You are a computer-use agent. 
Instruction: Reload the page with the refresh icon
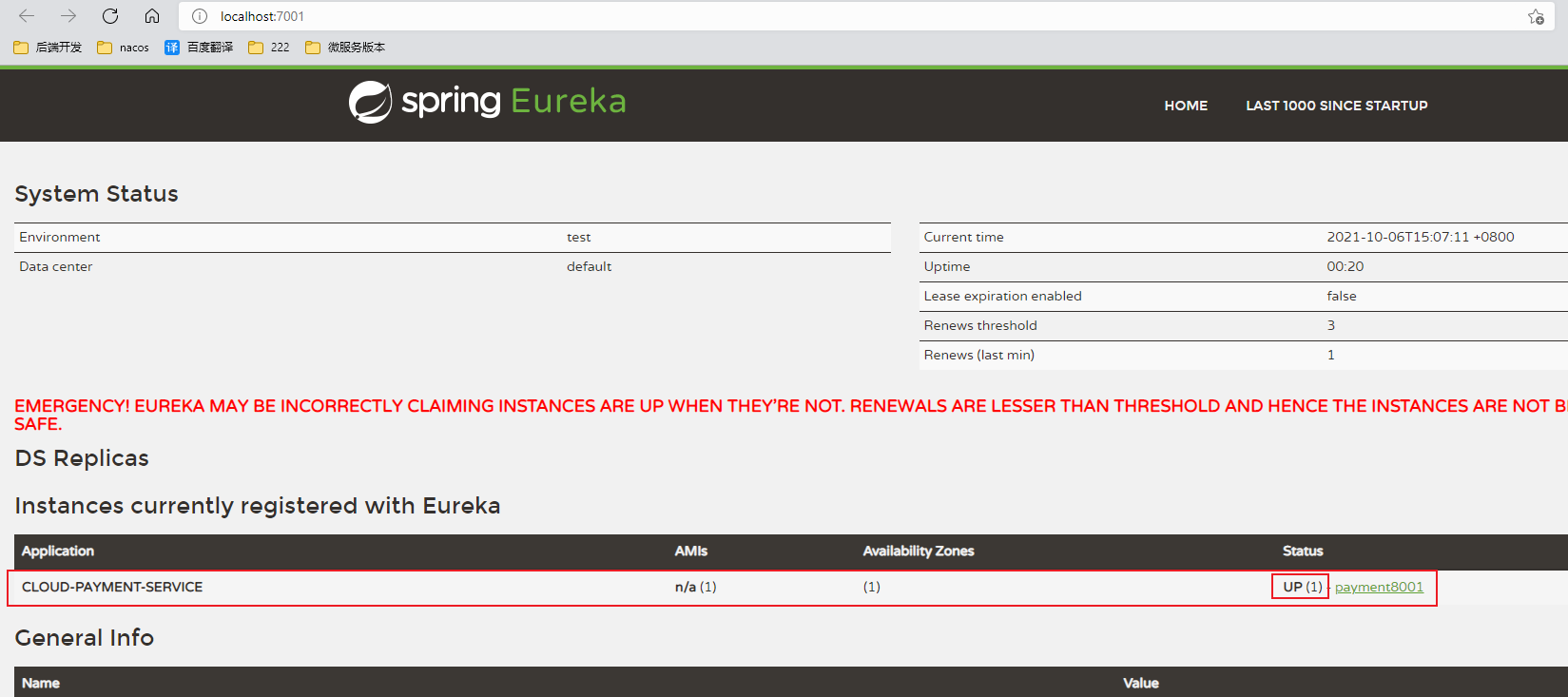(x=110, y=16)
